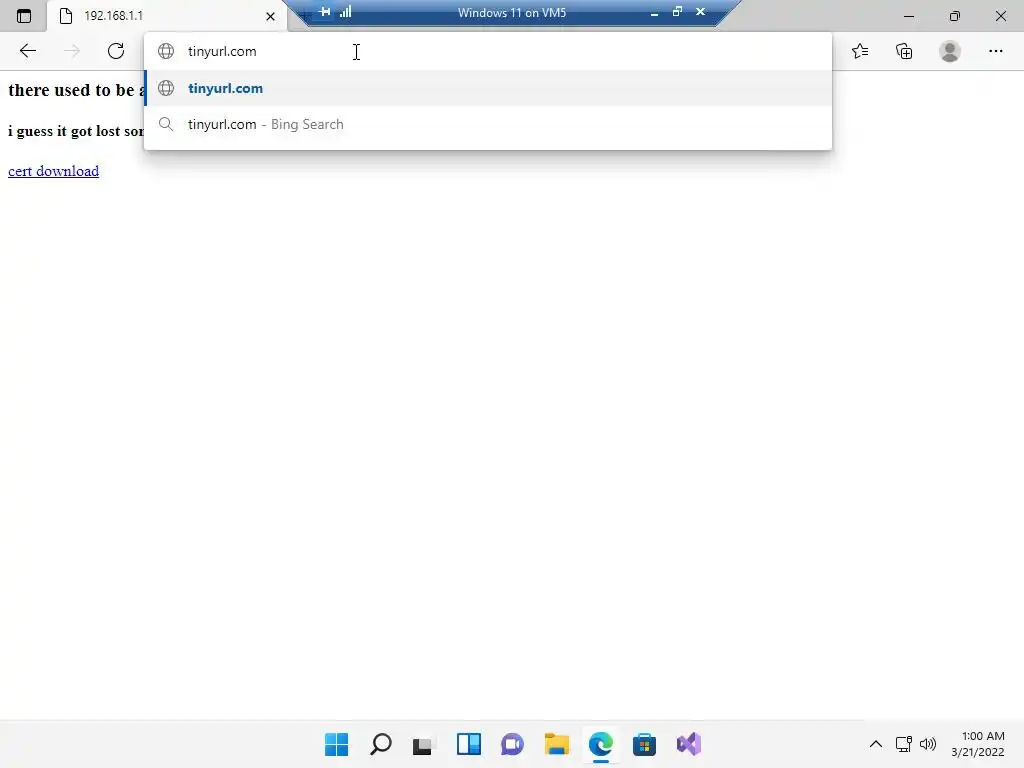Click the 'i guess it got lost' text
The width and height of the screenshot is (1024, 768).
76,131
